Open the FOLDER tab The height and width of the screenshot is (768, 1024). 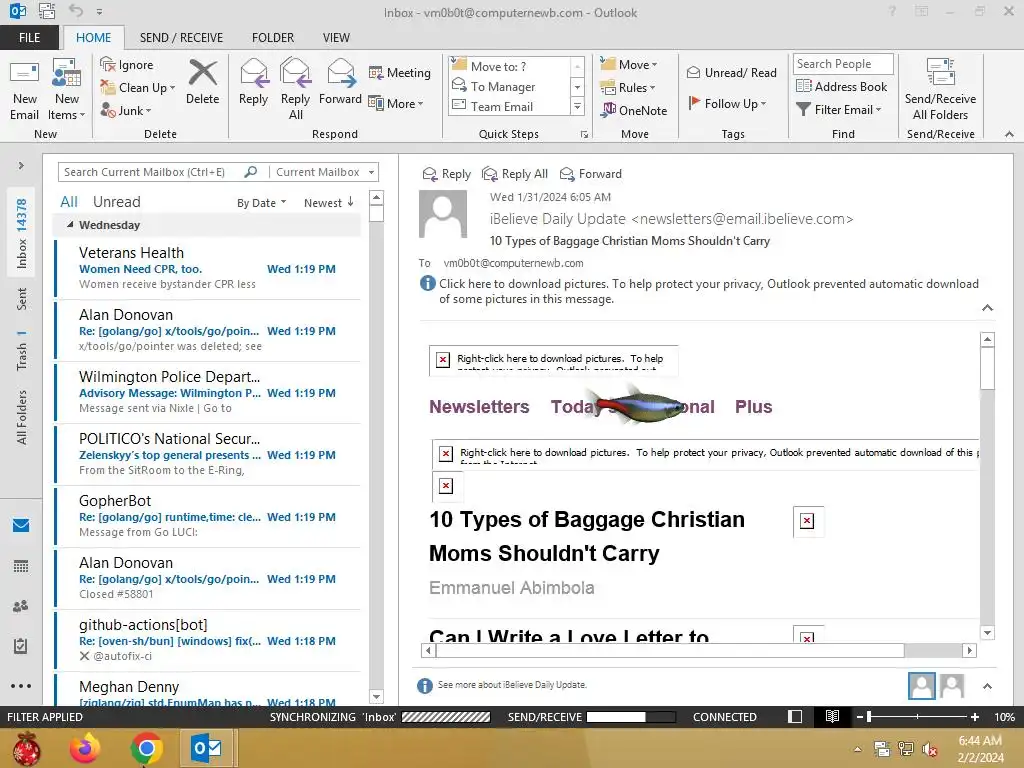click(x=273, y=37)
